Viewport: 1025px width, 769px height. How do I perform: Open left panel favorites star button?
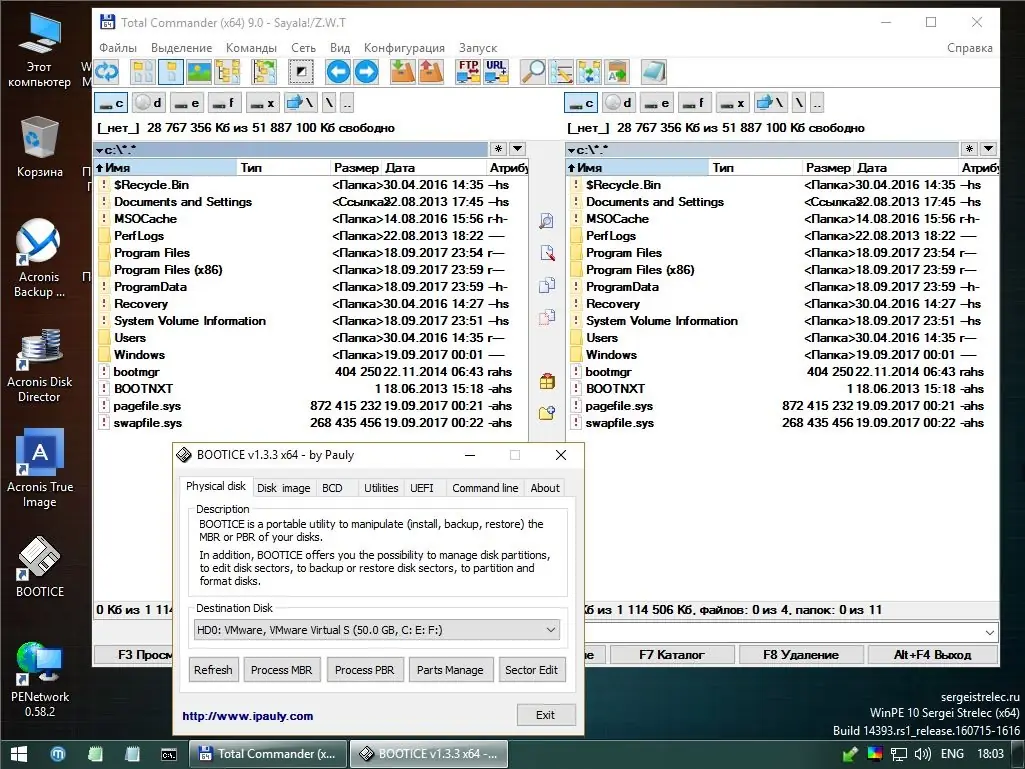tap(498, 149)
